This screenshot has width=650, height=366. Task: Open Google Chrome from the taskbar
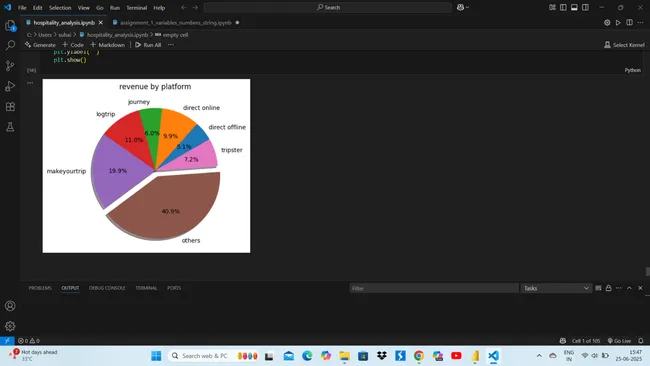pos(419,356)
